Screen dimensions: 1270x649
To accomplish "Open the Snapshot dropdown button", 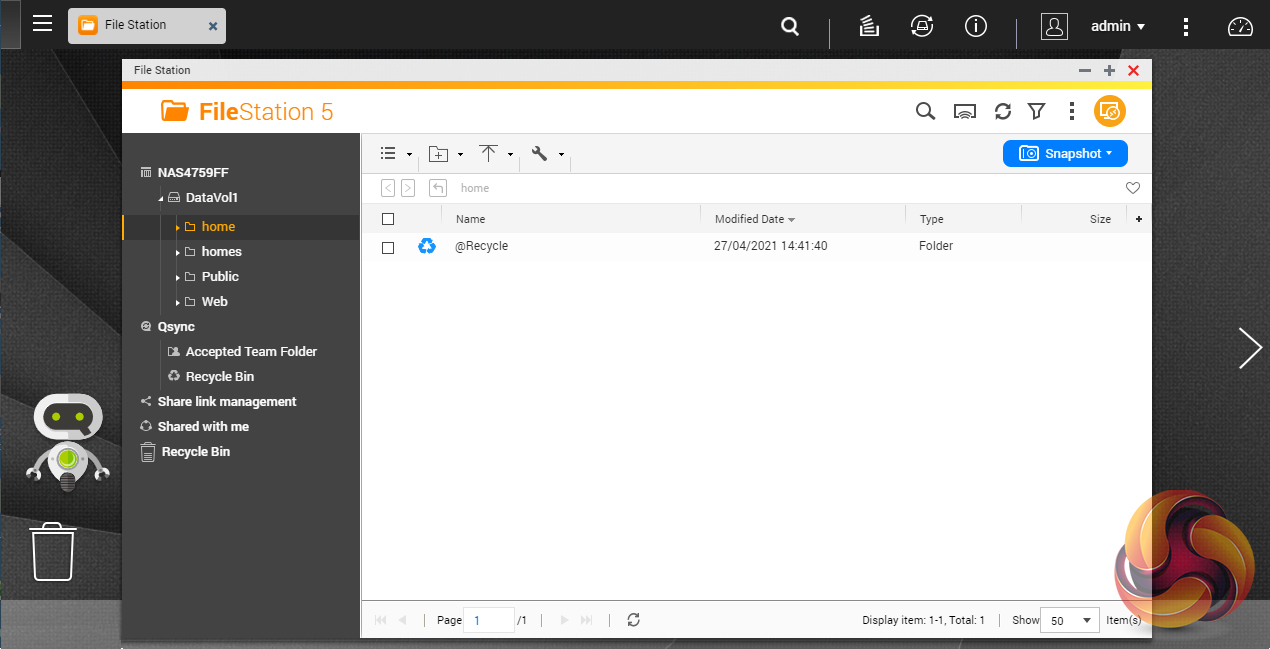I will [x=1065, y=153].
